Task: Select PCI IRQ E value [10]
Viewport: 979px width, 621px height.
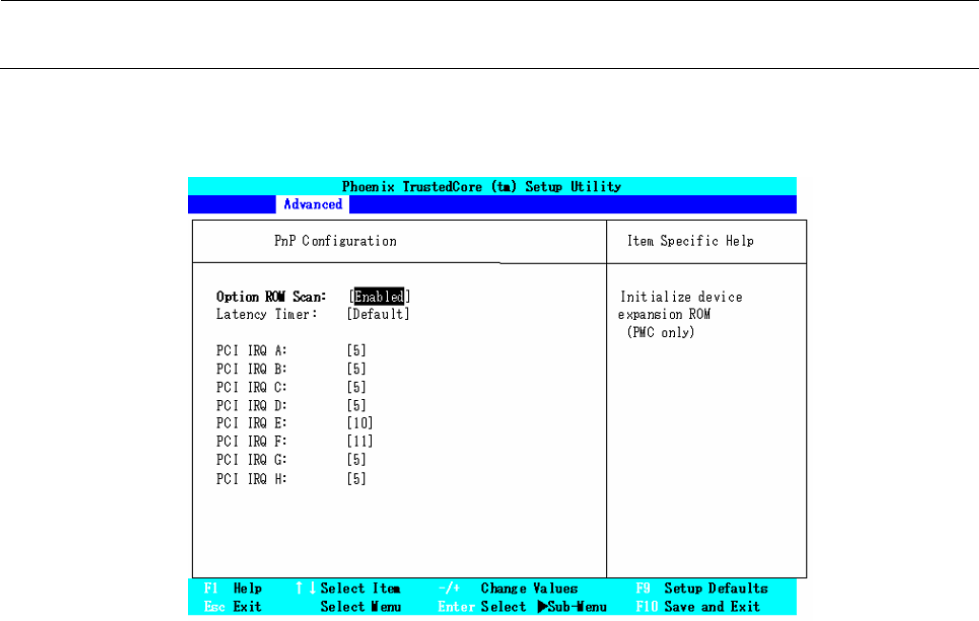Action: pos(360,423)
